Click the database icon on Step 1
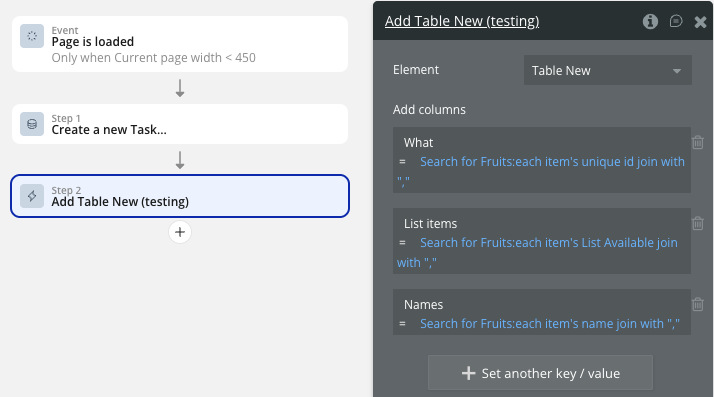Image resolution: width=714 pixels, height=397 pixels. (32, 124)
